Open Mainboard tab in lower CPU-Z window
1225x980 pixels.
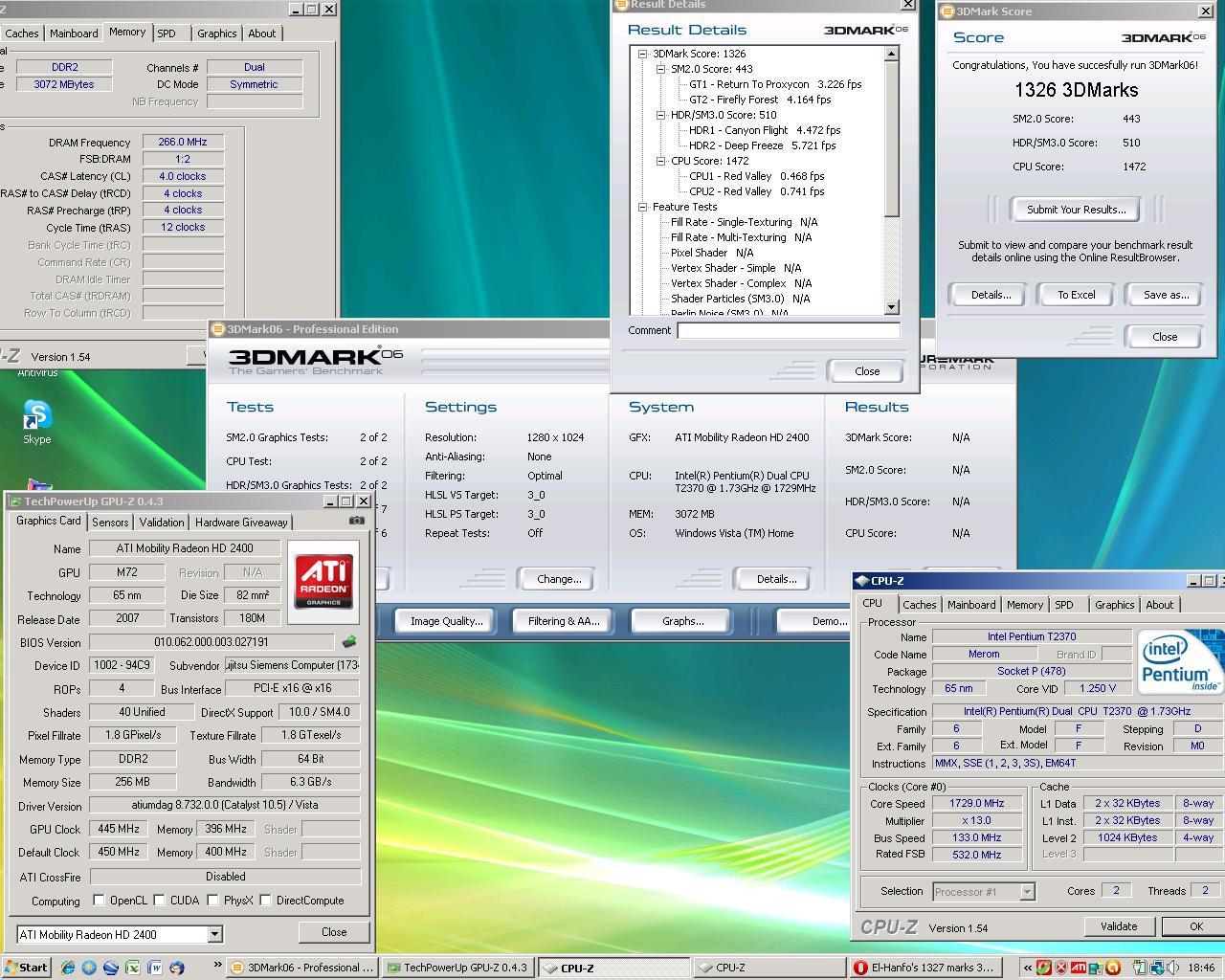click(971, 605)
